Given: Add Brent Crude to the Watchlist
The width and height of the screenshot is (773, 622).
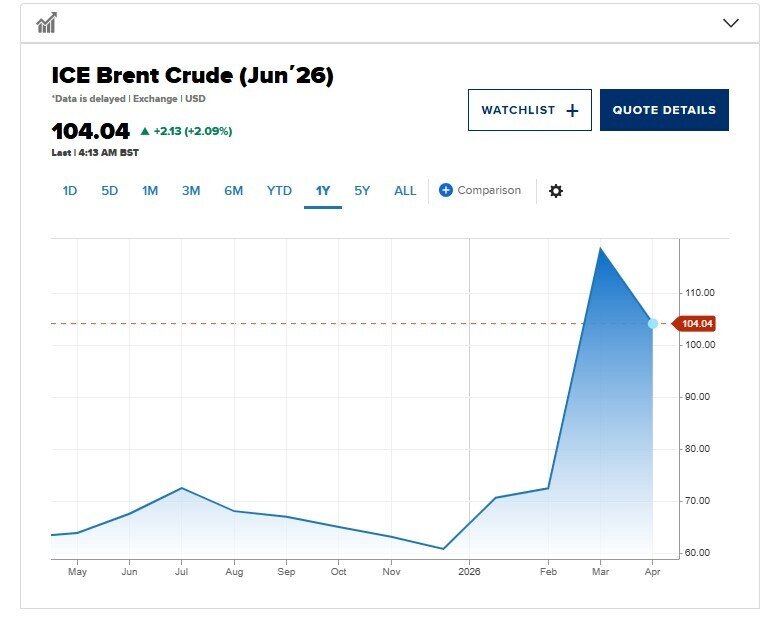Looking at the screenshot, I should 529,110.
